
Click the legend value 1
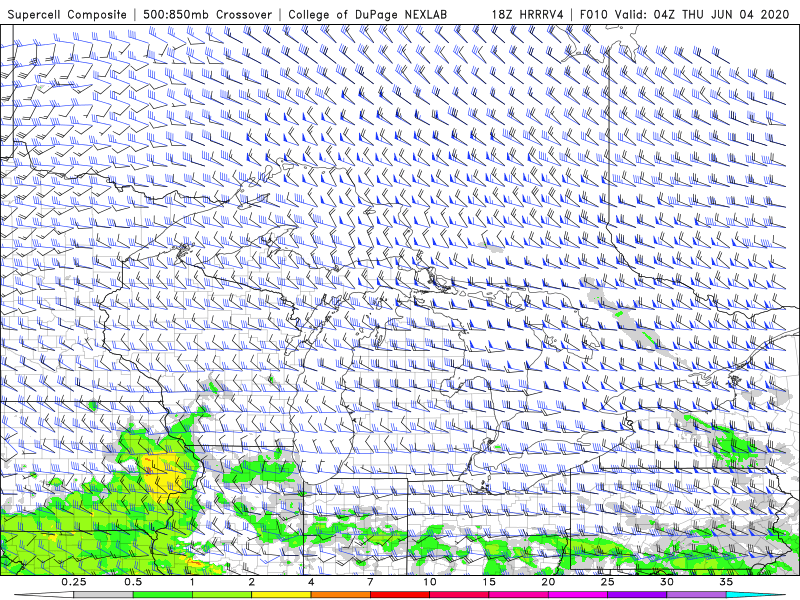(x=192, y=582)
